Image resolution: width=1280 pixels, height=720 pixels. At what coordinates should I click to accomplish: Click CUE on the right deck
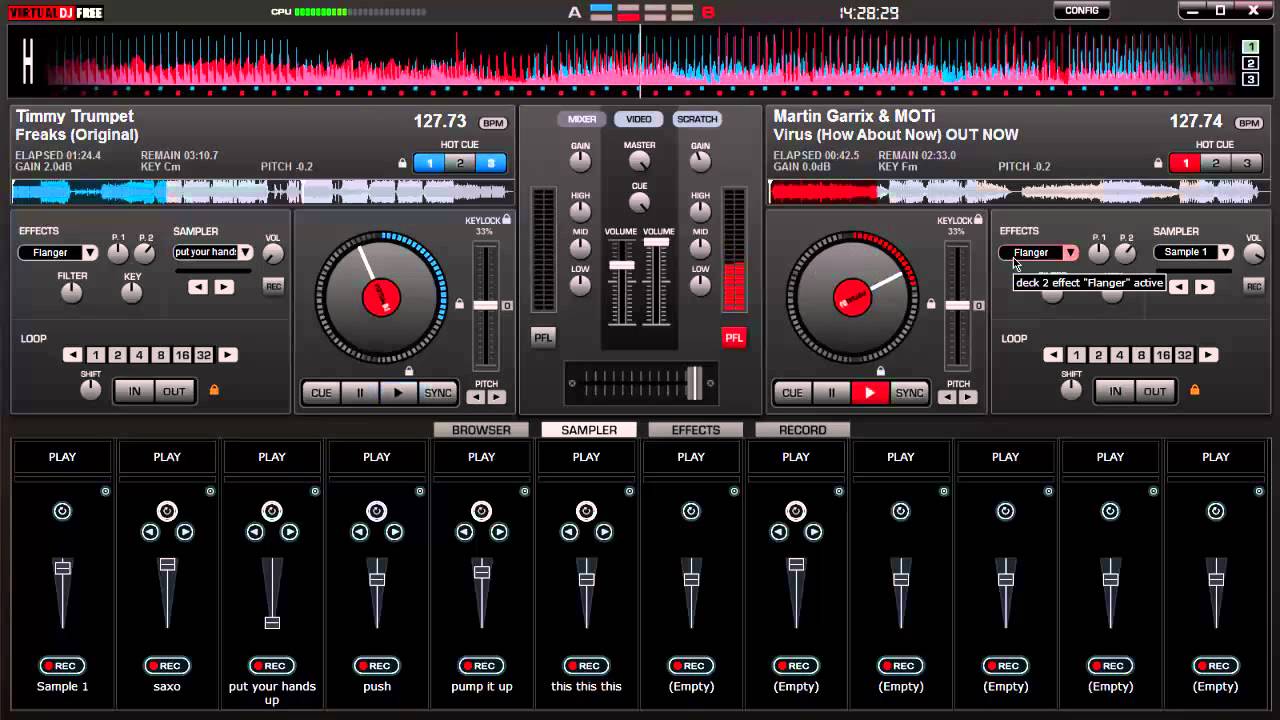[x=792, y=393]
